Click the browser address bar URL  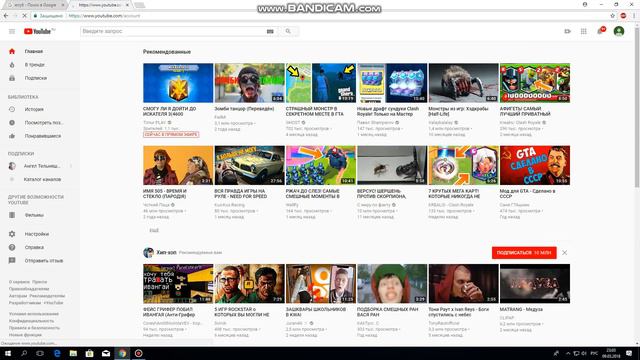(x=104, y=16)
